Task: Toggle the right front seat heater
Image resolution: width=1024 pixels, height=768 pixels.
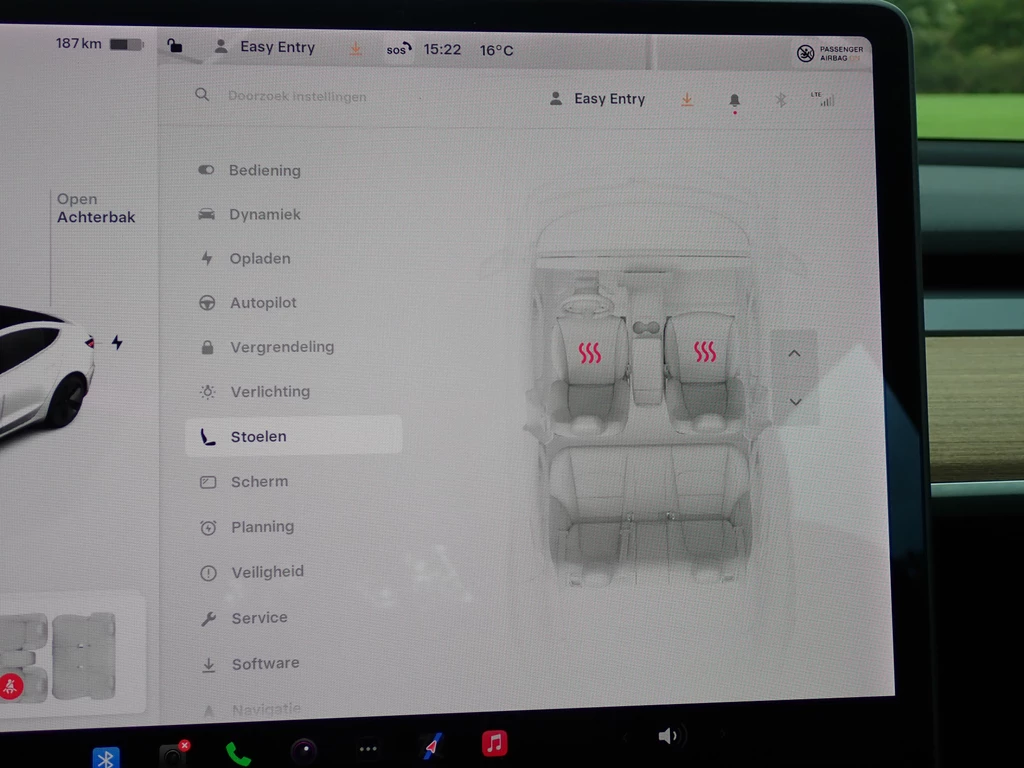Action: (x=705, y=351)
